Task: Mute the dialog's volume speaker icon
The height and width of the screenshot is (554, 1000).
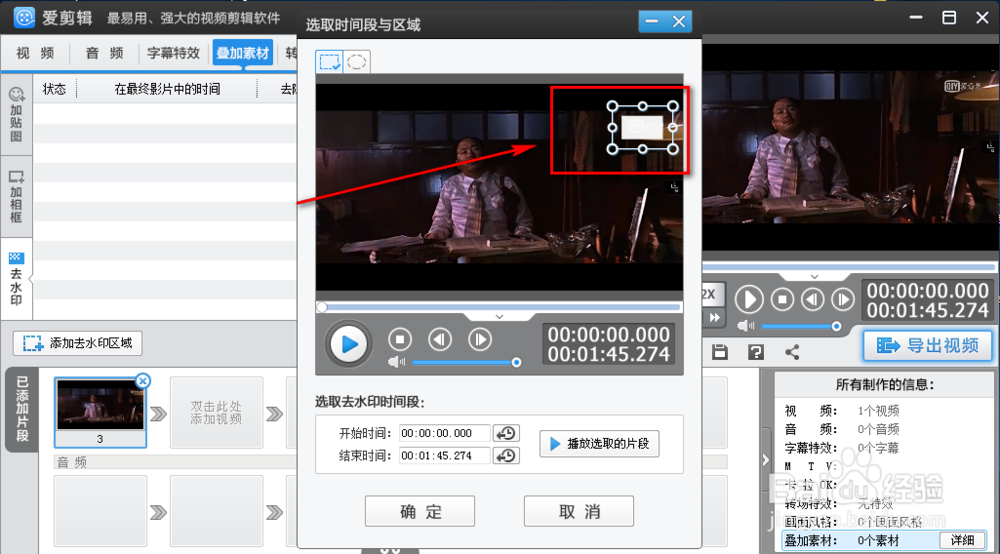Action: 396,362
